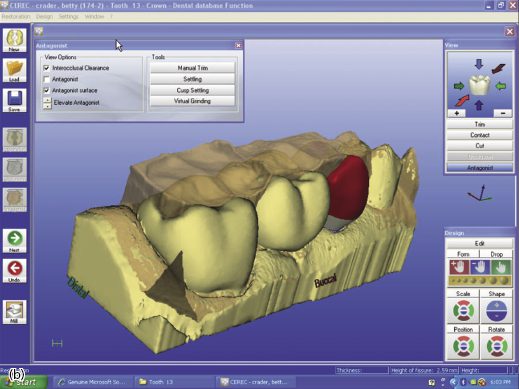Open the Settings menu
Image resolution: width=519 pixels, height=389 pixels.
point(69,16)
